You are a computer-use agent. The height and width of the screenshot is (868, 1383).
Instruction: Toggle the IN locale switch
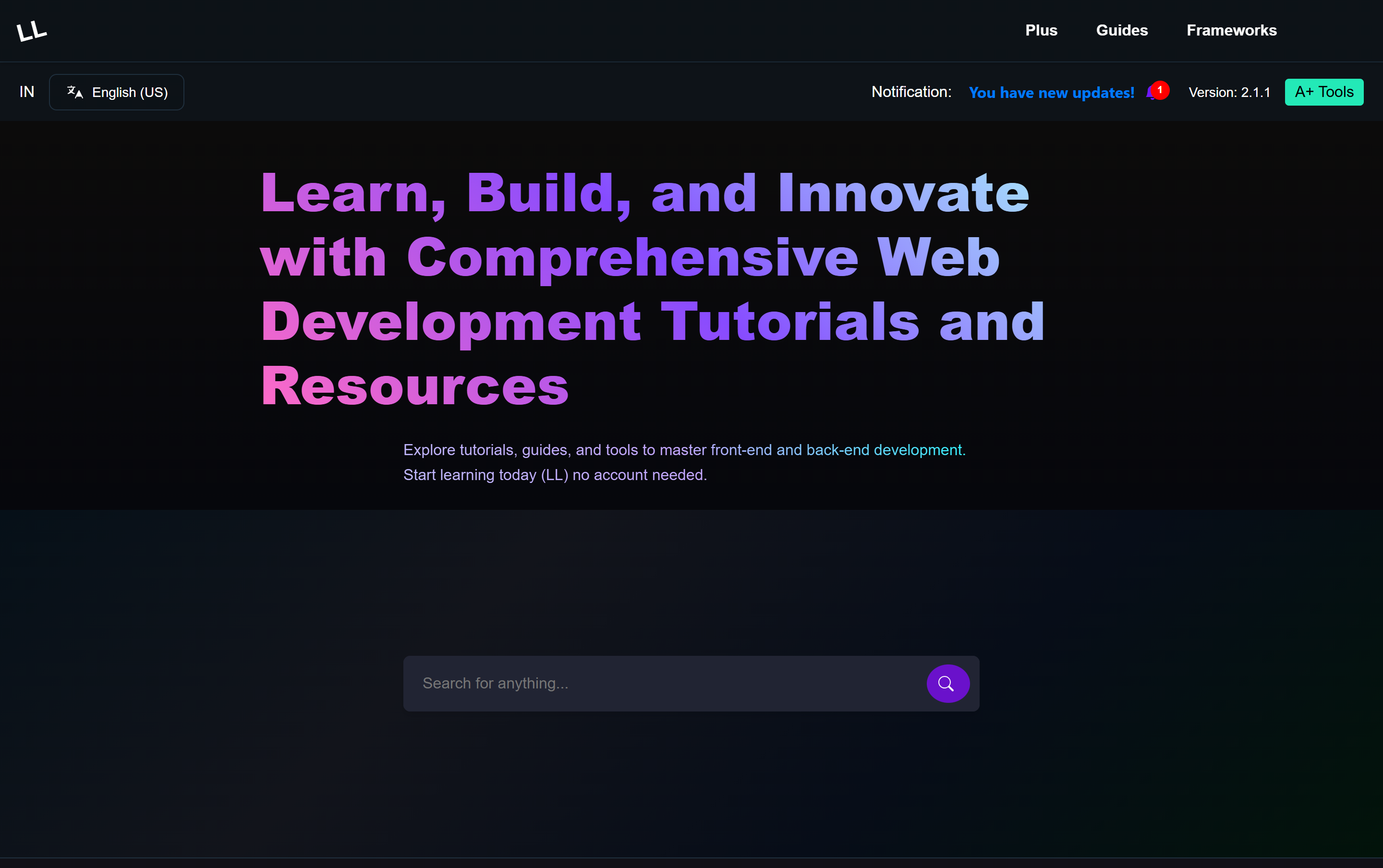pyautogui.click(x=26, y=92)
